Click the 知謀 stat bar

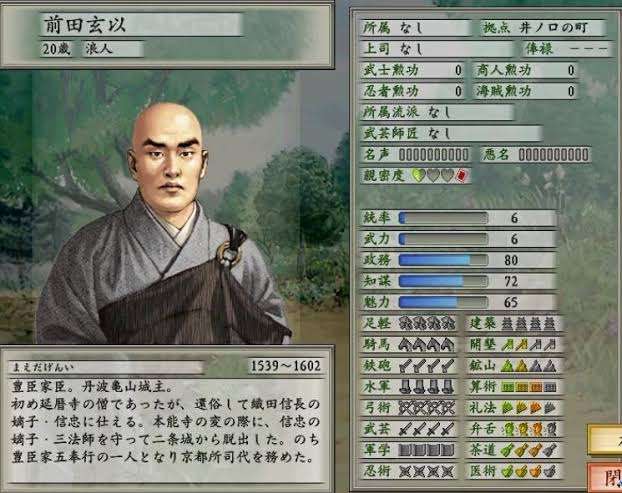pos(443,281)
